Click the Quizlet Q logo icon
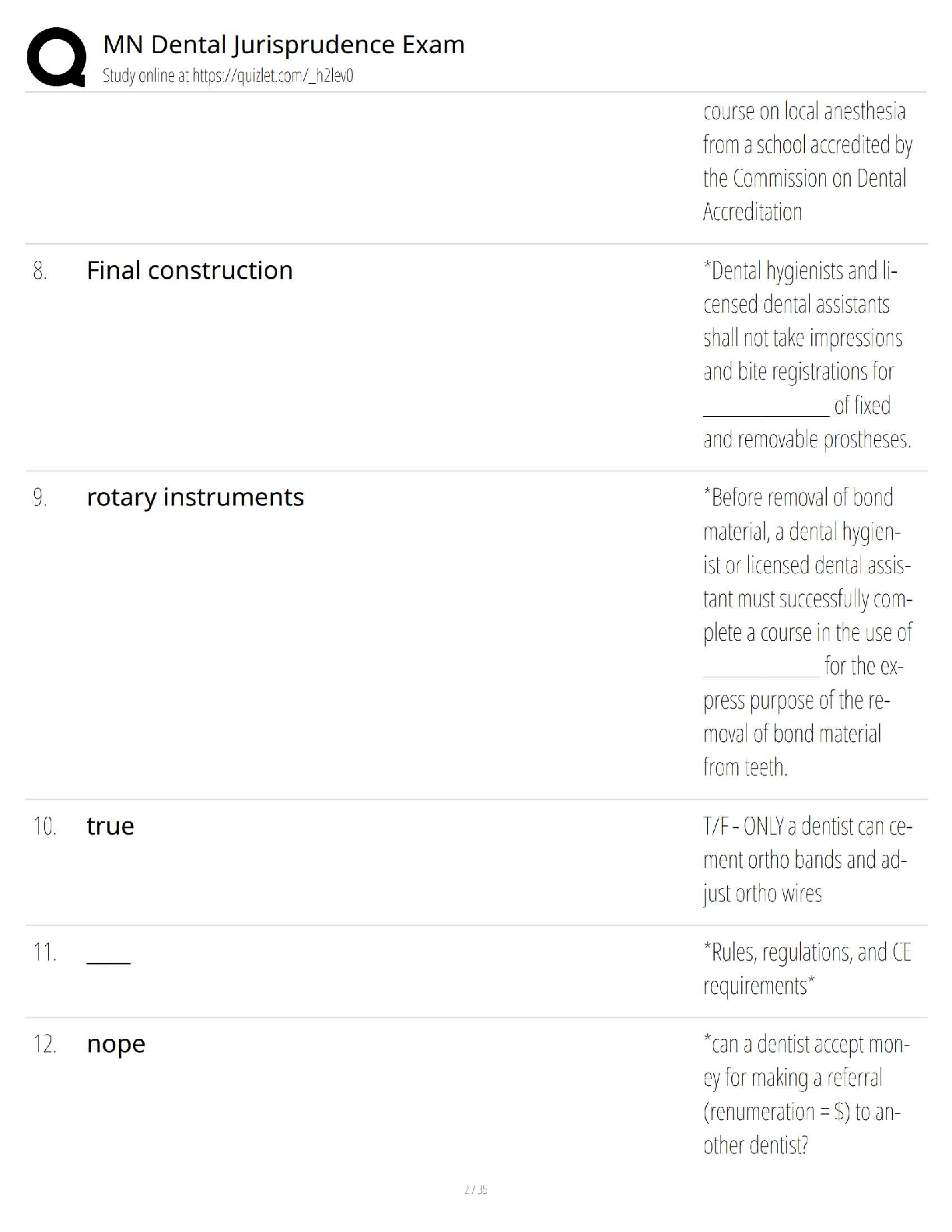 click(x=56, y=57)
